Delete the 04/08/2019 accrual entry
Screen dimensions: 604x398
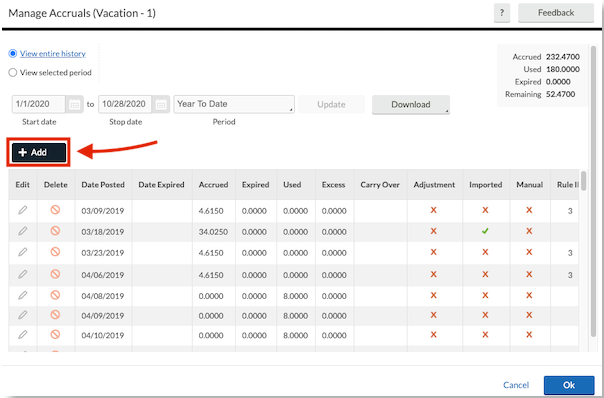[x=55, y=295]
